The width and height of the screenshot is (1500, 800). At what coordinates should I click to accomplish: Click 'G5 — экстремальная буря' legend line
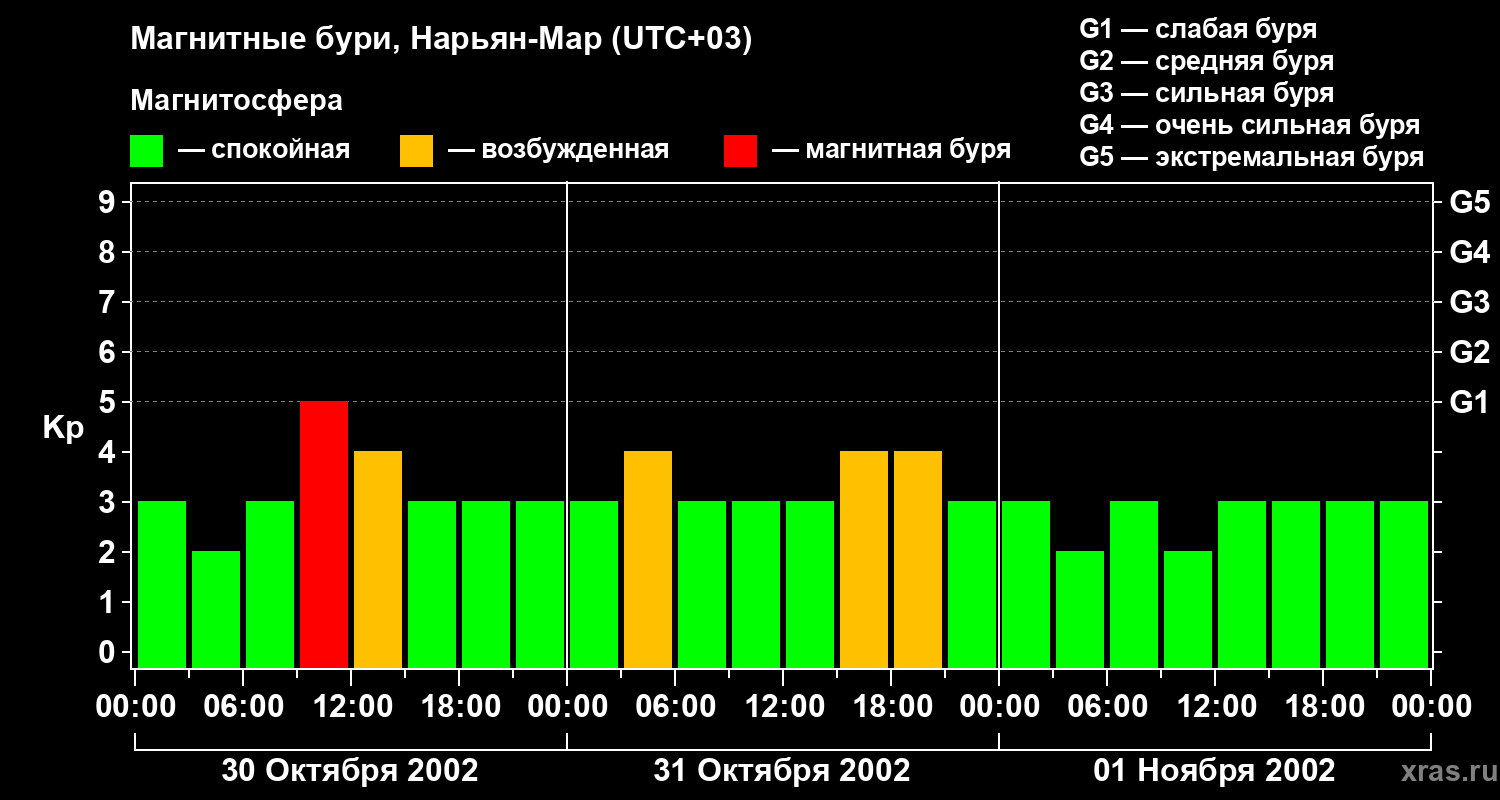click(1251, 158)
